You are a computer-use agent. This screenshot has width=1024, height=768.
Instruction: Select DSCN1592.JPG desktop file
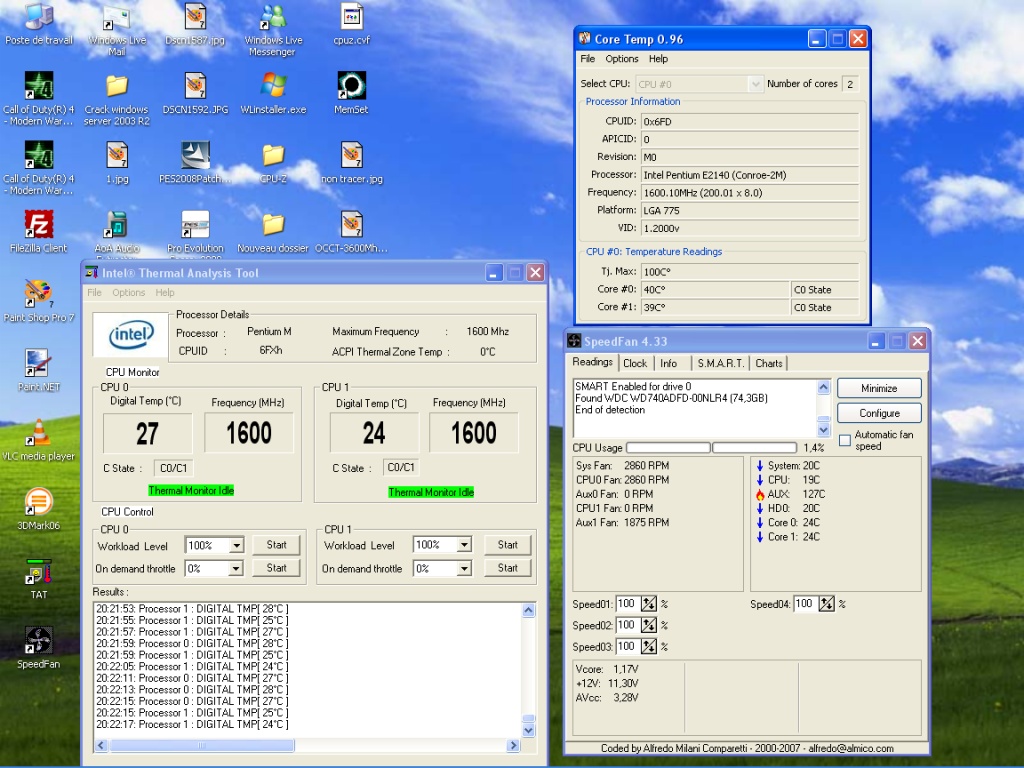(195, 93)
